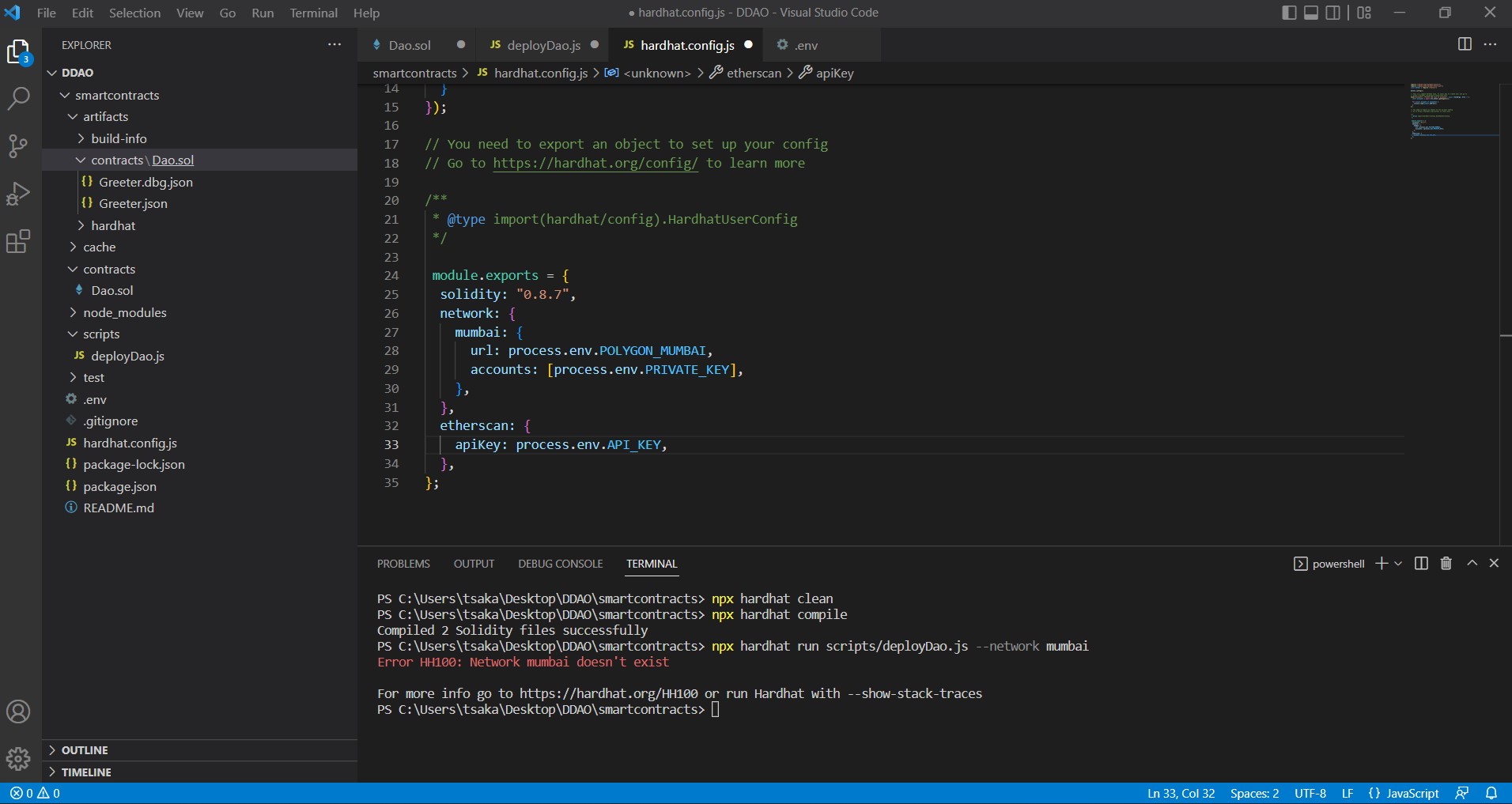
Task: Switch to the .env editor tab
Action: [806, 45]
